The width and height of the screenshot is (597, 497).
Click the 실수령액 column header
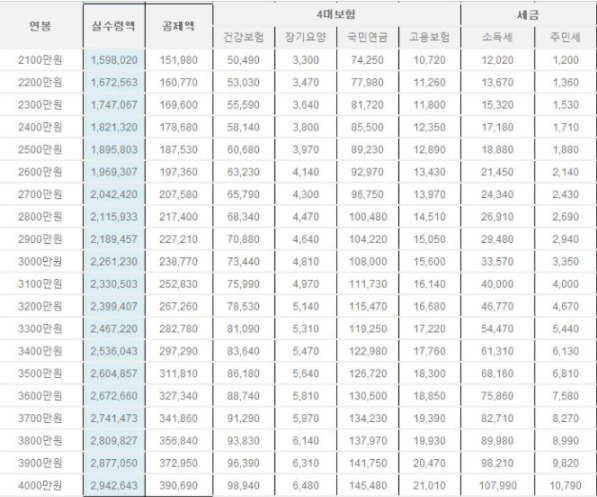[114, 26]
